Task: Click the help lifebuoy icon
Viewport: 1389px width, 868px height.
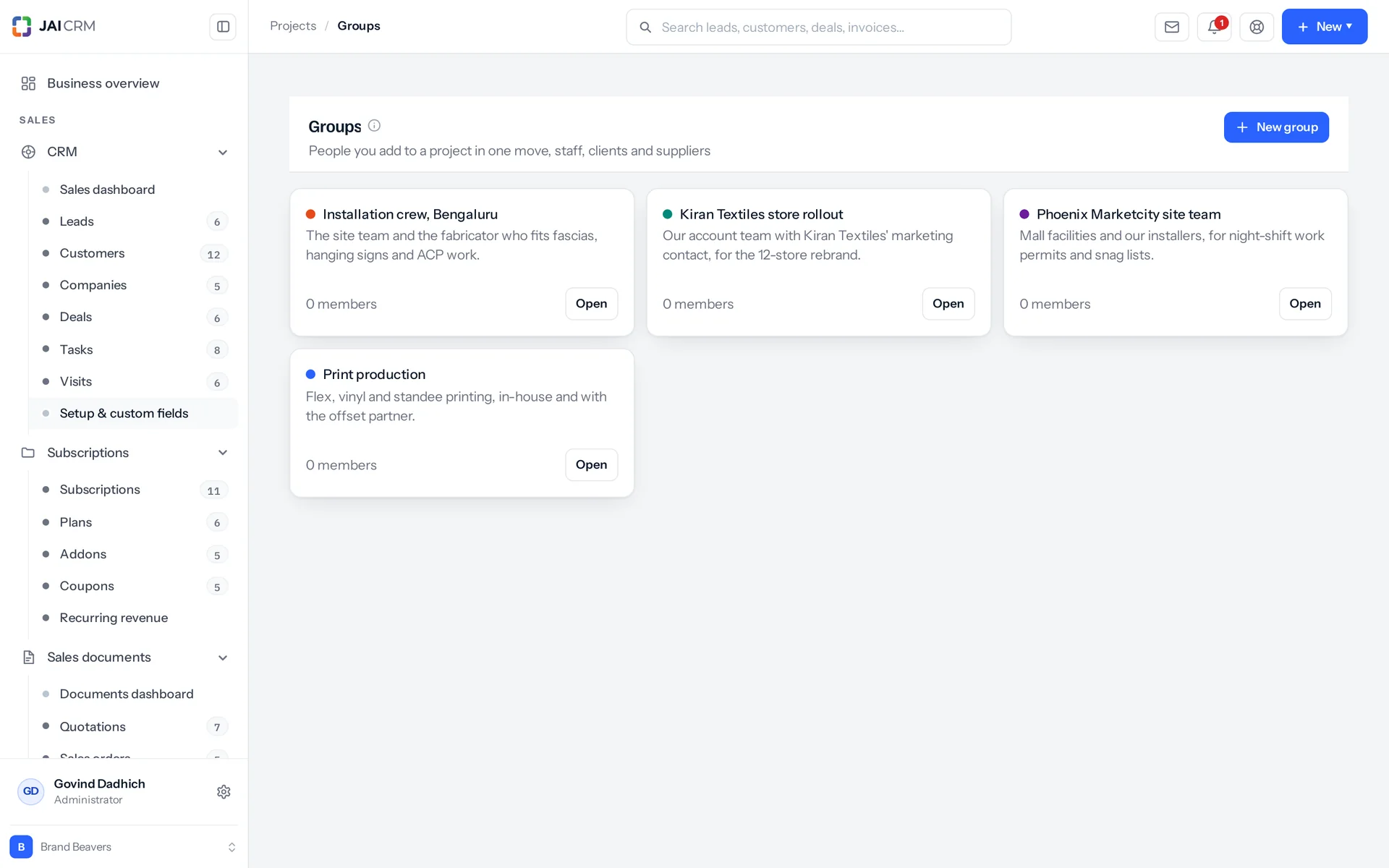Action: pyautogui.click(x=1257, y=27)
